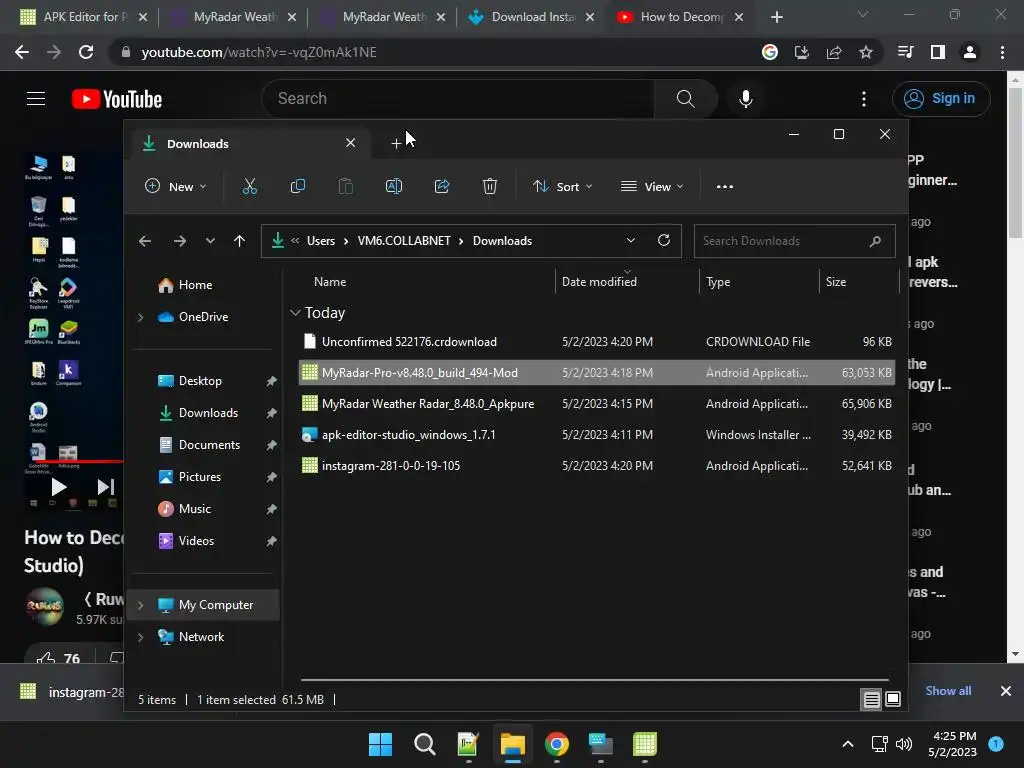Select MyRadar-Pro-v8.48.0_build_494-Mod file
The width and height of the screenshot is (1024, 768).
point(596,373)
